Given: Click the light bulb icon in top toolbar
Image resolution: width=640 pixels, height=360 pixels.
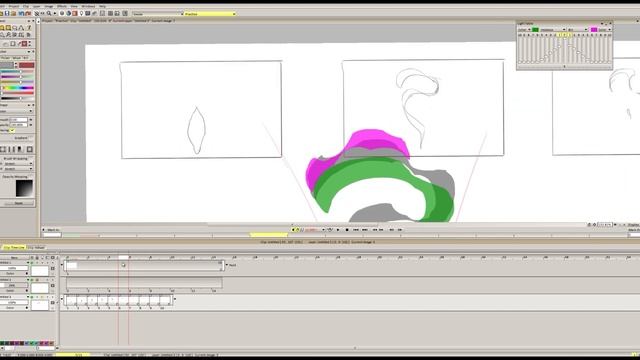Looking at the screenshot, I should 81,13.
